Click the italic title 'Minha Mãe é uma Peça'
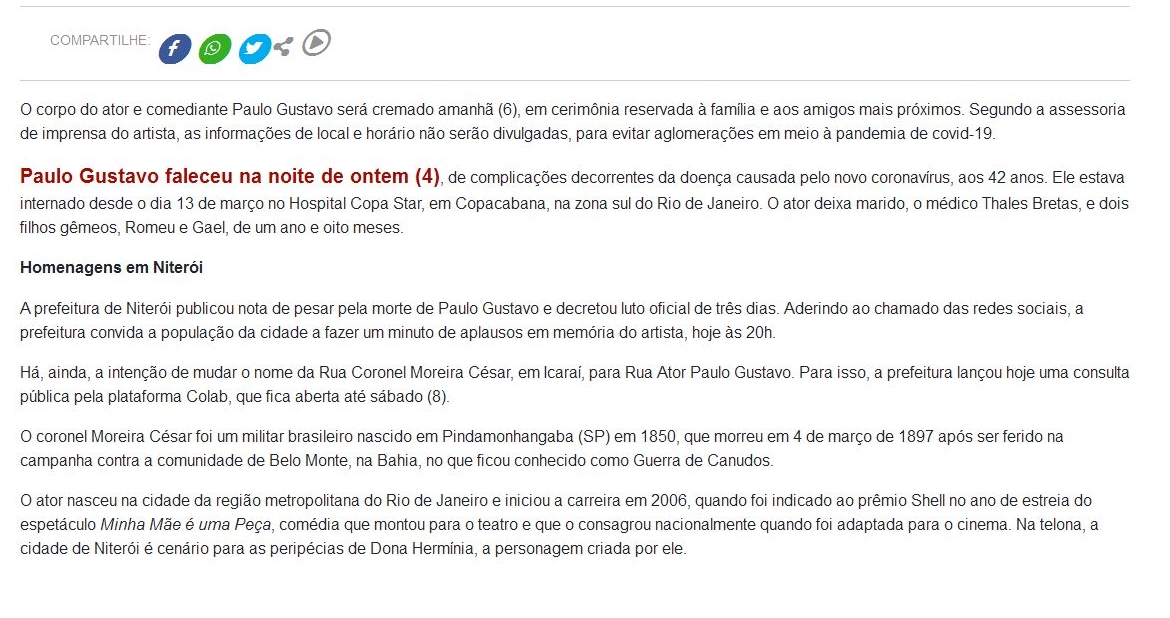 pyautogui.click(x=186, y=525)
